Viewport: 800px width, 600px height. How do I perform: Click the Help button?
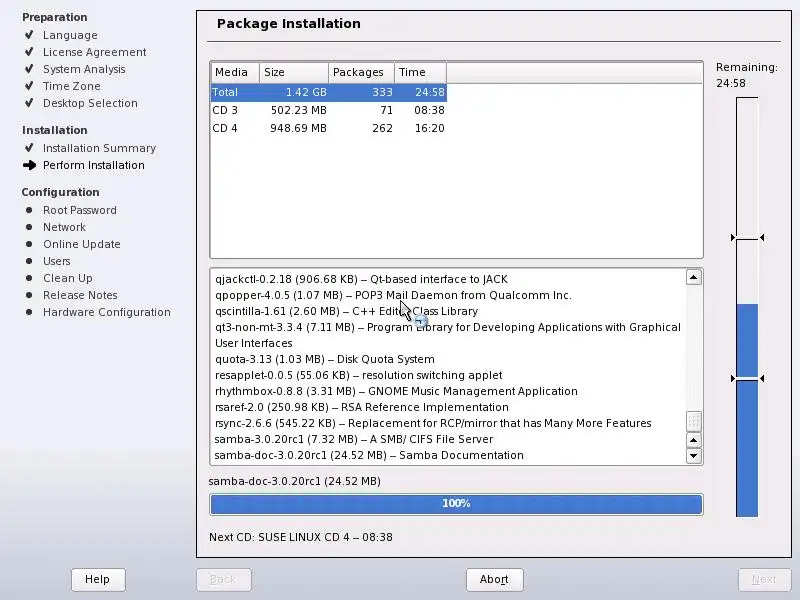click(98, 579)
